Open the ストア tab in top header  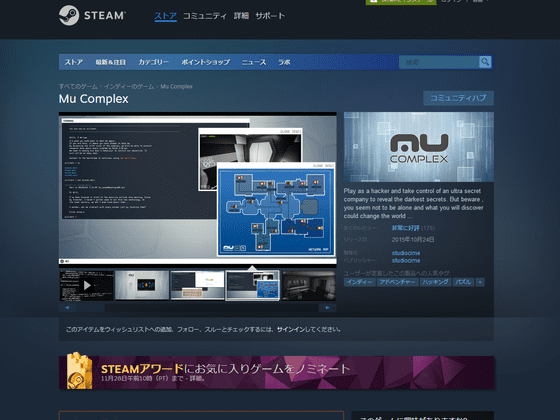coord(165,16)
